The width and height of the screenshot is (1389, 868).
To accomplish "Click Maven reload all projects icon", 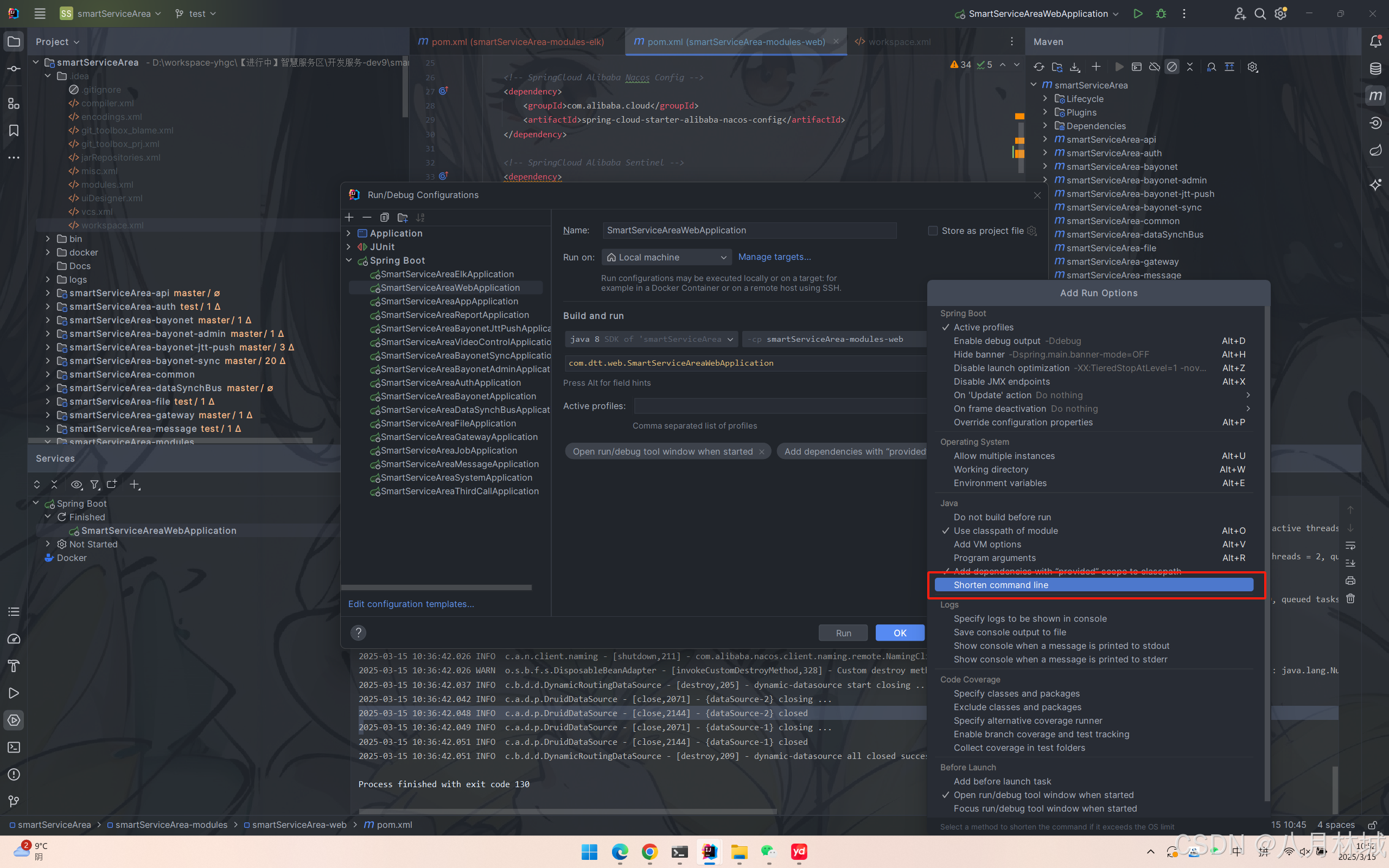I will [x=1039, y=67].
